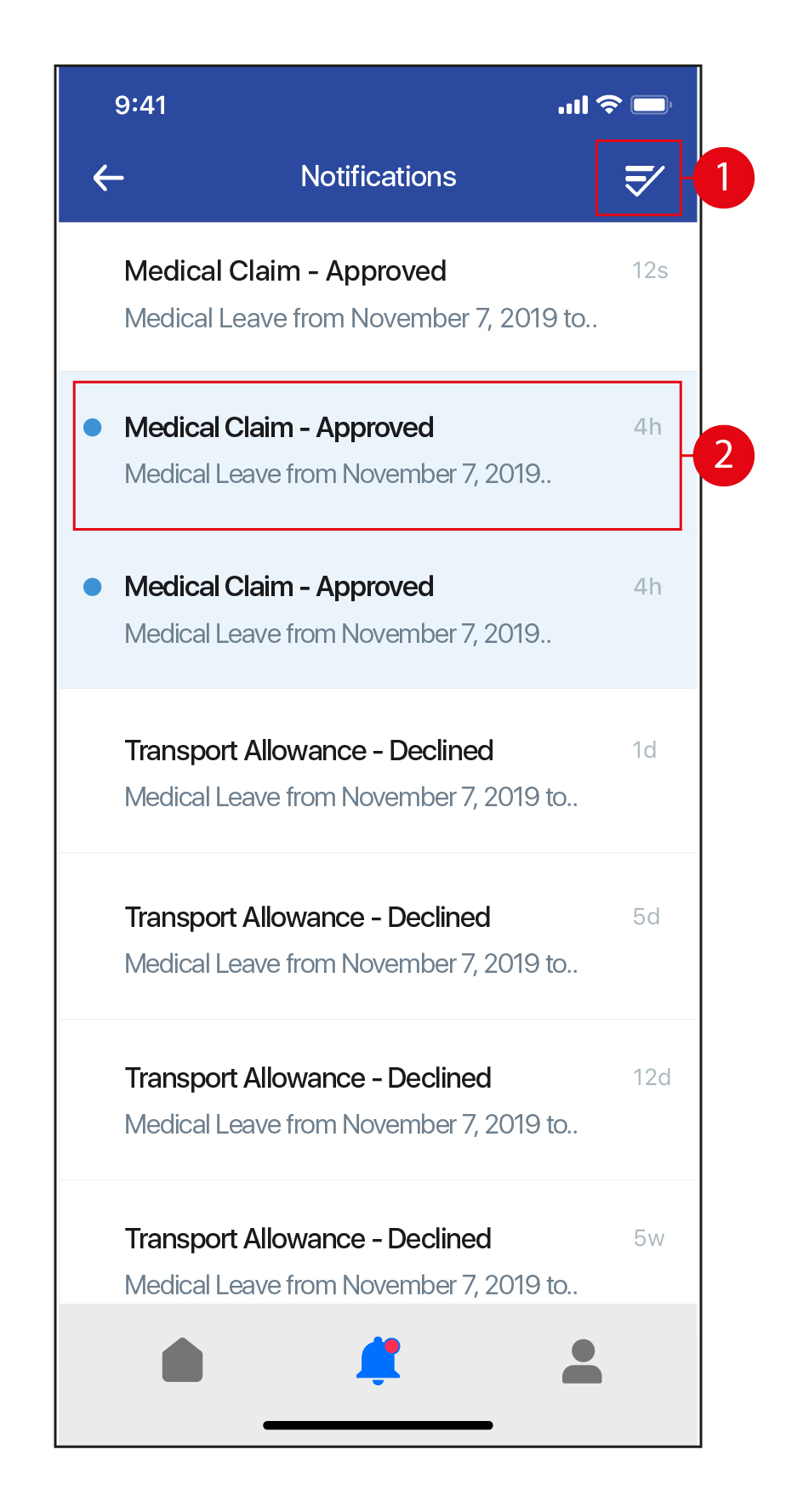
Task: Tap the cellular signal bars icon
Action: pyautogui.click(x=573, y=105)
